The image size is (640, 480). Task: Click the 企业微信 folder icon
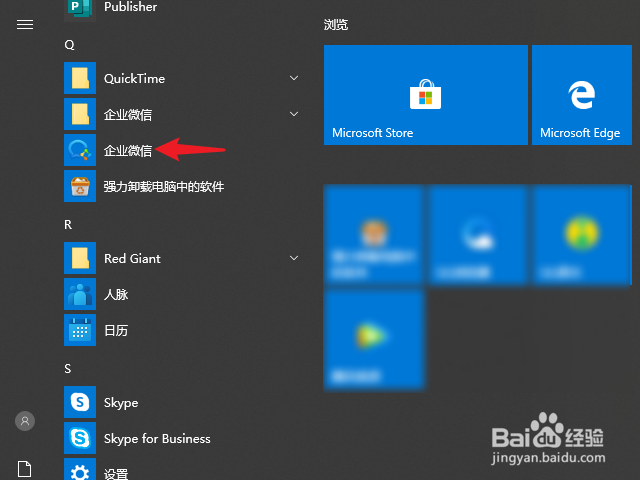[x=80, y=114]
